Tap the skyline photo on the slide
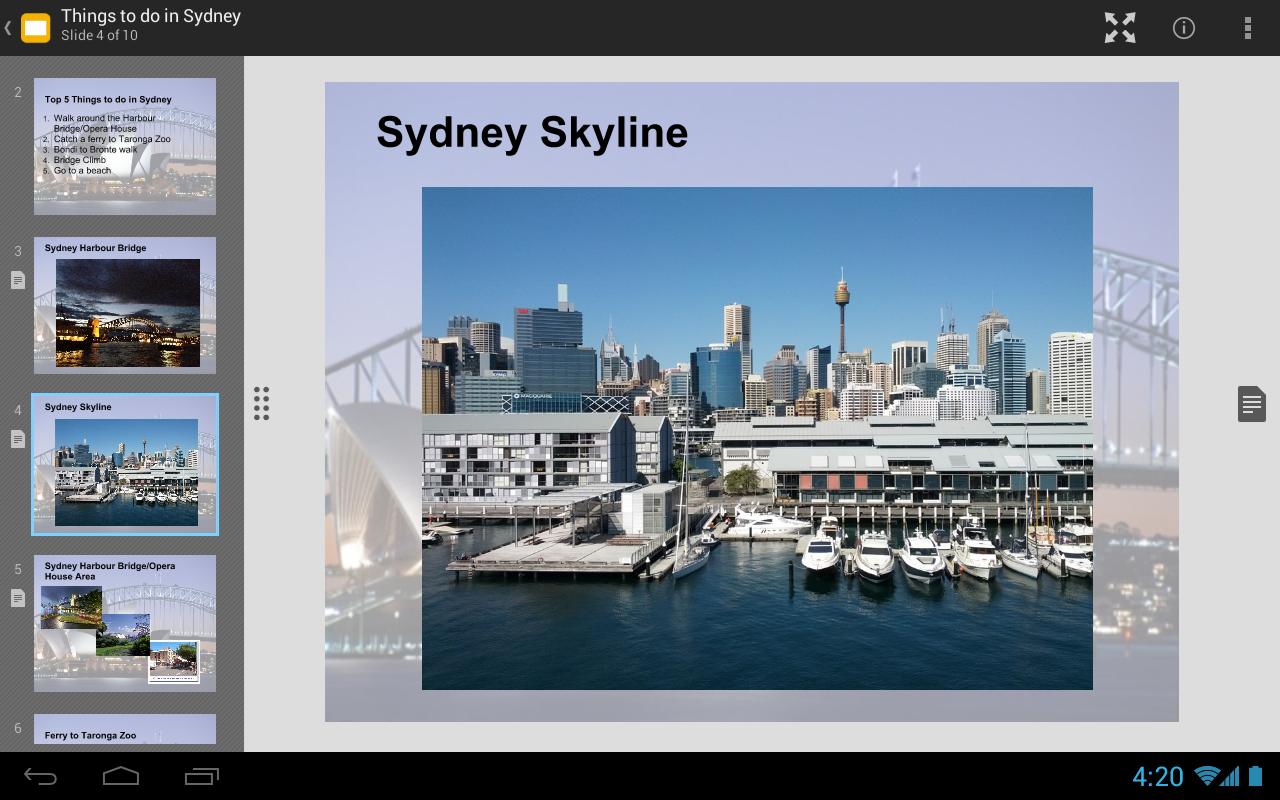 click(x=757, y=438)
